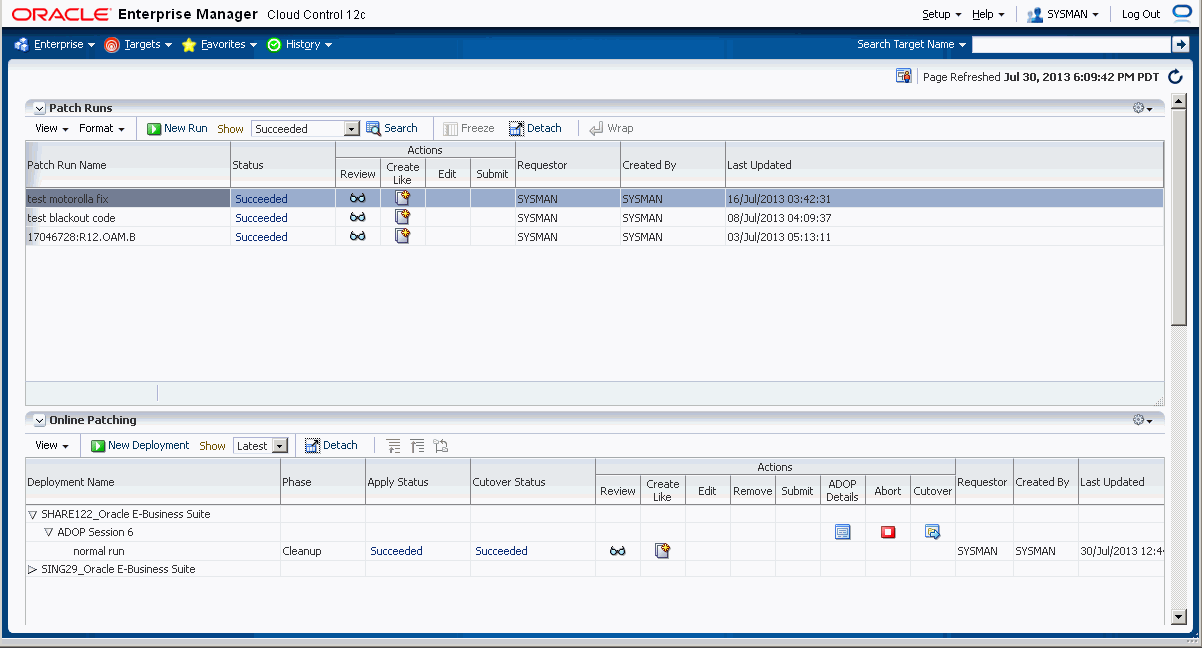Viewport: 1202px width, 648px height.
Task: Click Cutover icon for ADOP Session 6
Action: 933,532
